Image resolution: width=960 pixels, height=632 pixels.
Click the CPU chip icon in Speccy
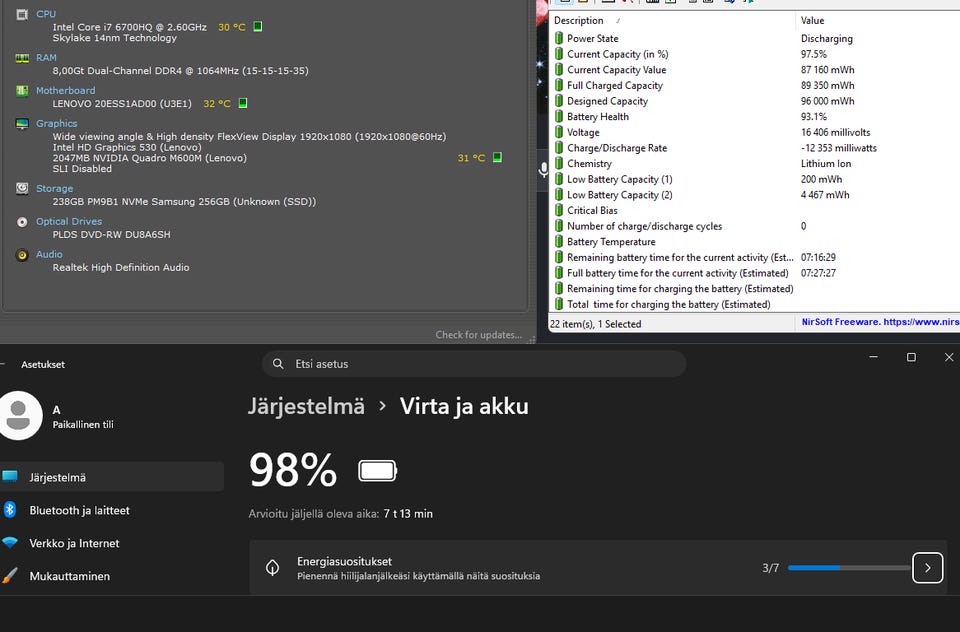22,14
